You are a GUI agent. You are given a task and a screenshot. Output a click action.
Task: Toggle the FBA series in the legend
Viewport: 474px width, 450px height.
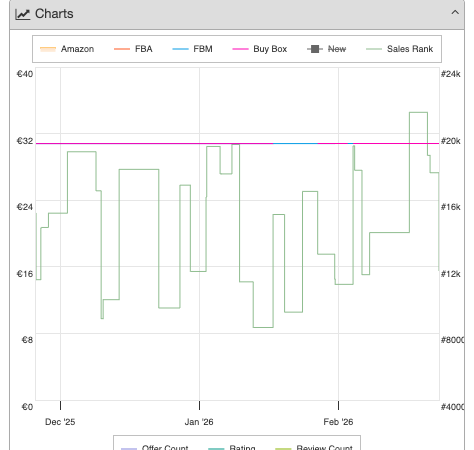(133, 49)
